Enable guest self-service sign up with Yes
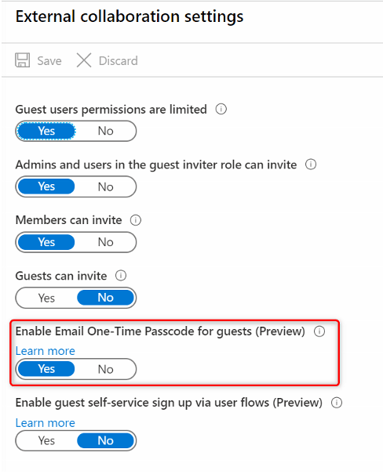Image resolution: width=383 pixels, height=474 pixels. tap(46, 440)
